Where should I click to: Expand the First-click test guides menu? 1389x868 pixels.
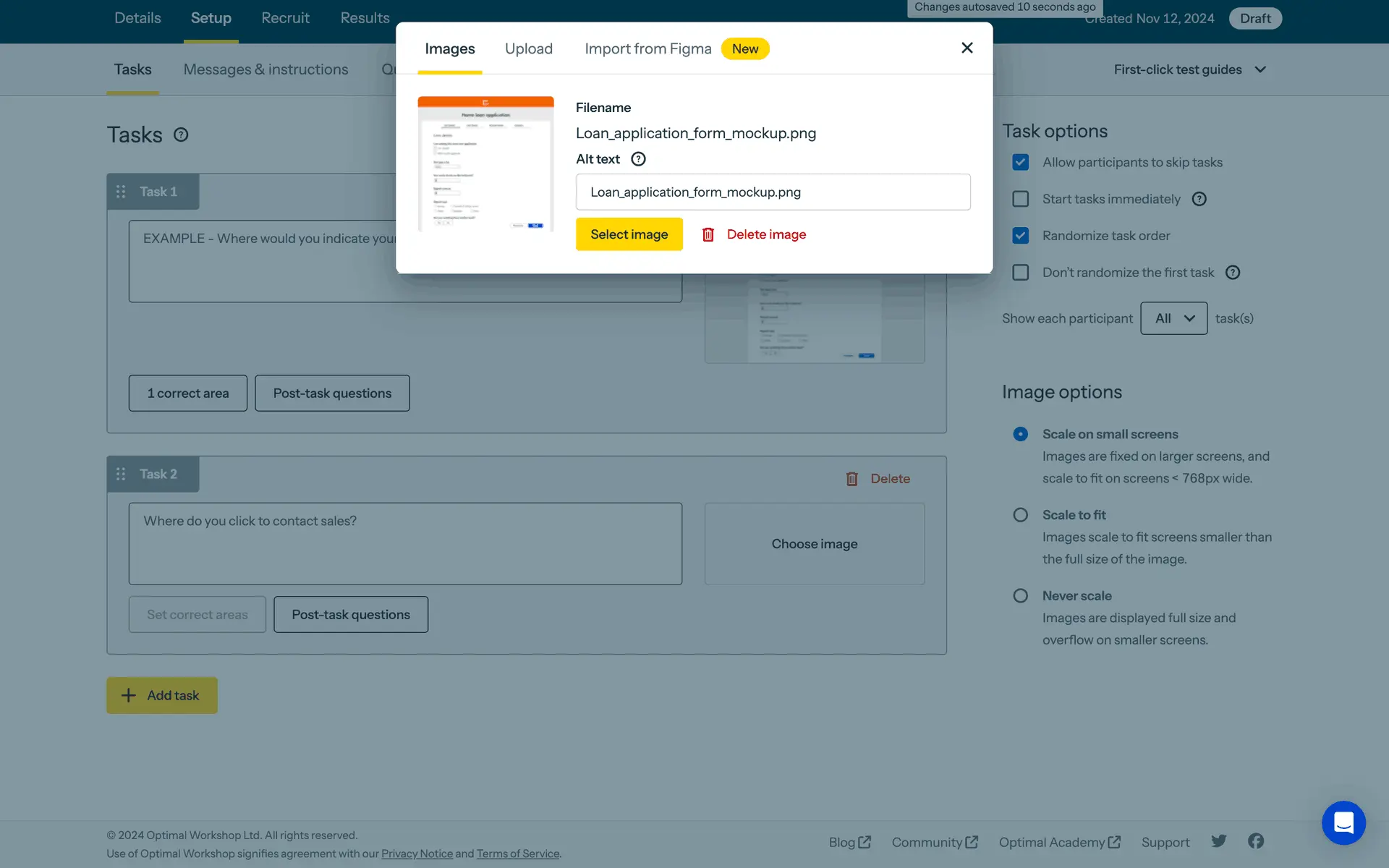1189,69
